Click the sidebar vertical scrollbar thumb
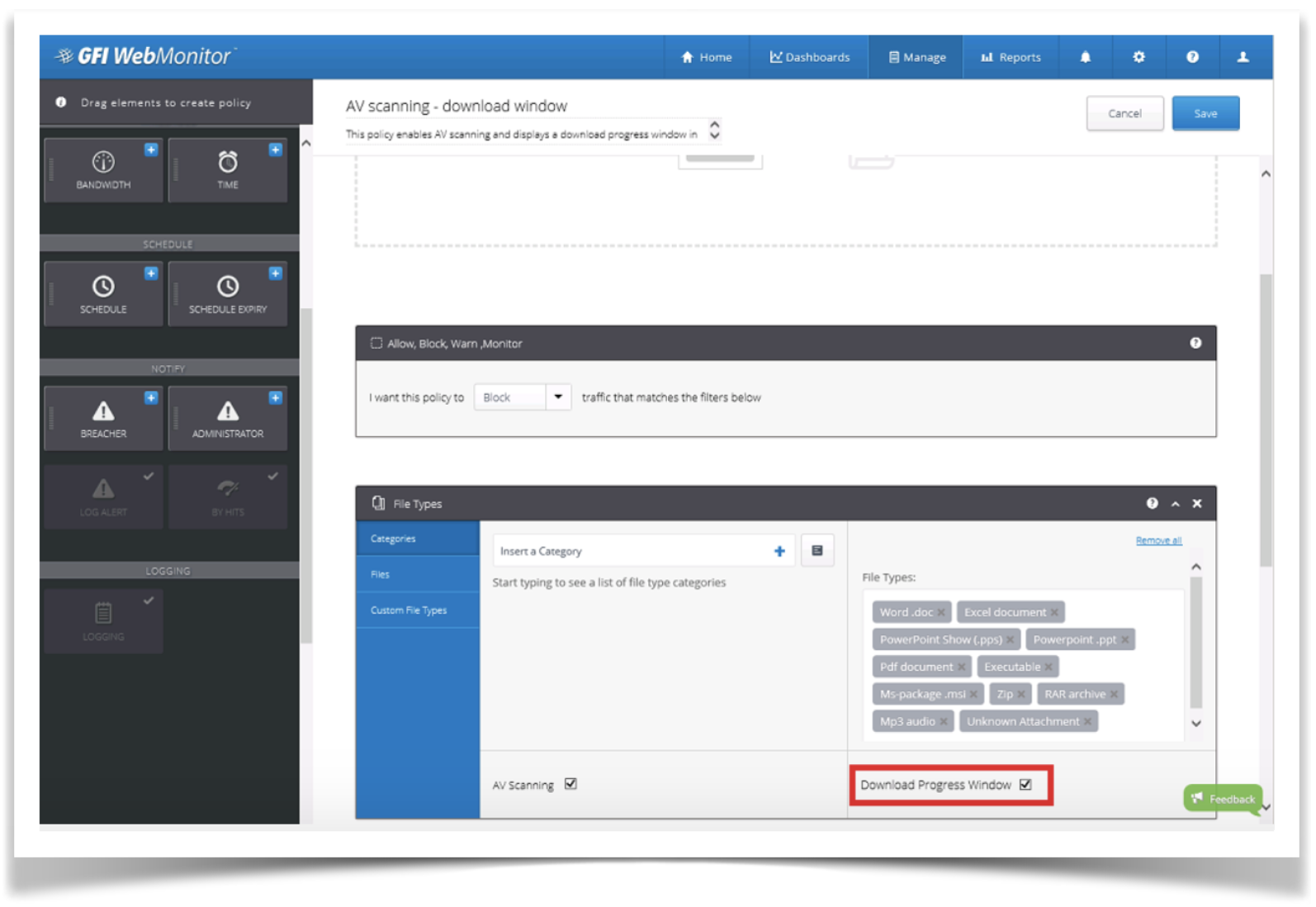The height and width of the screenshot is (907, 1316). (x=306, y=475)
